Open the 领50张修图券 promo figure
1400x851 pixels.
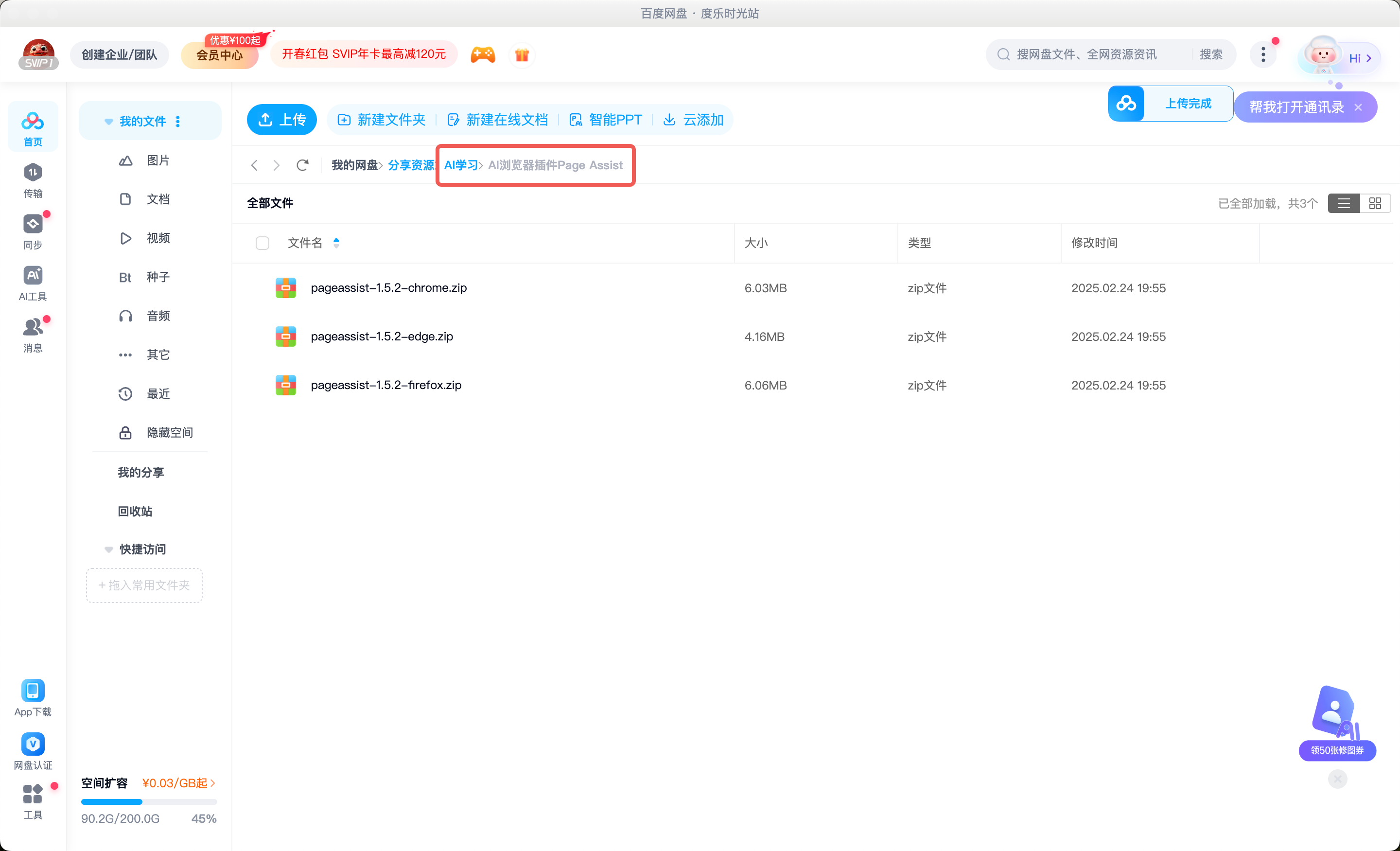point(1337,723)
